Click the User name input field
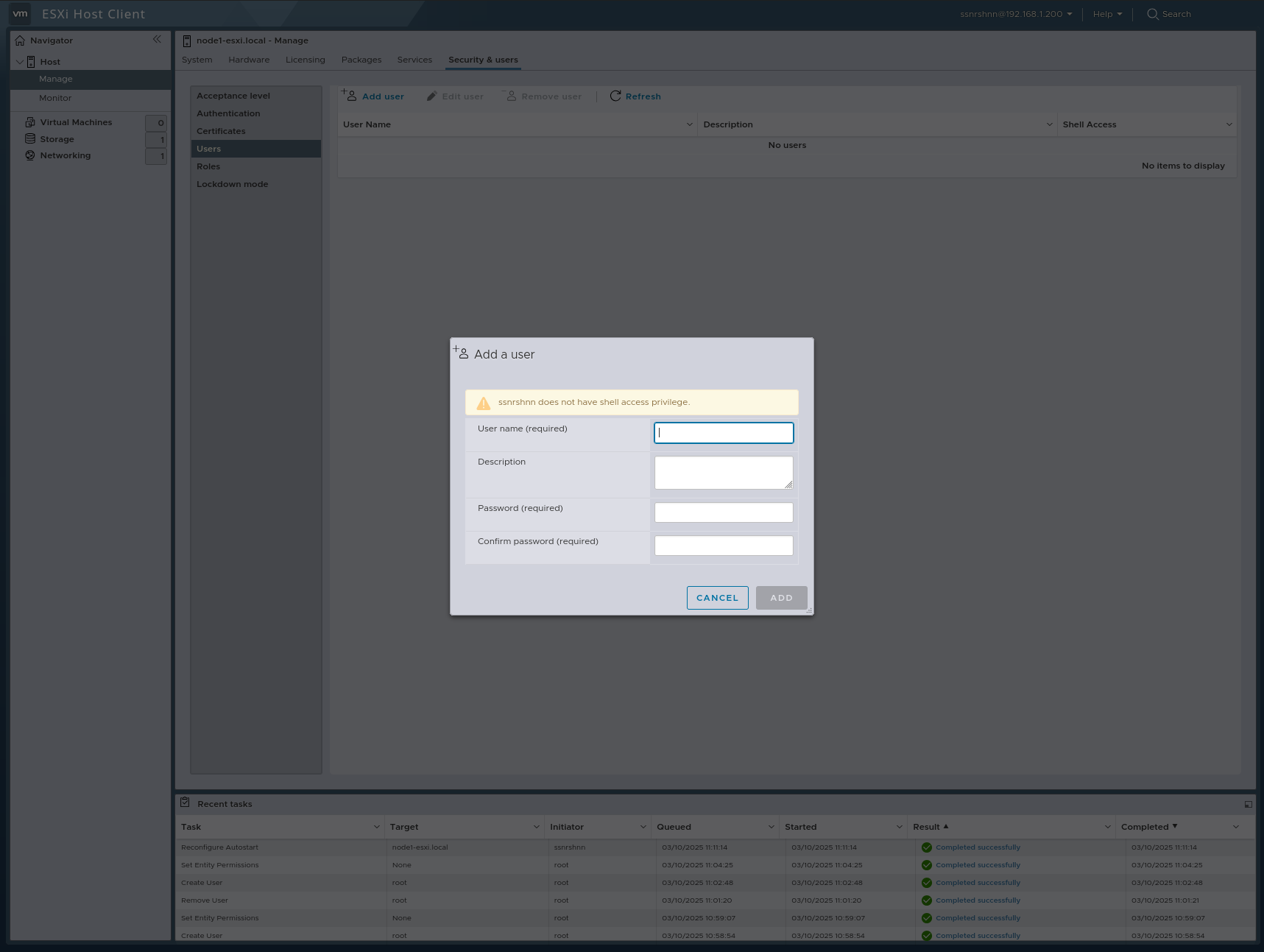The height and width of the screenshot is (952, 1264). coord(723,433)
